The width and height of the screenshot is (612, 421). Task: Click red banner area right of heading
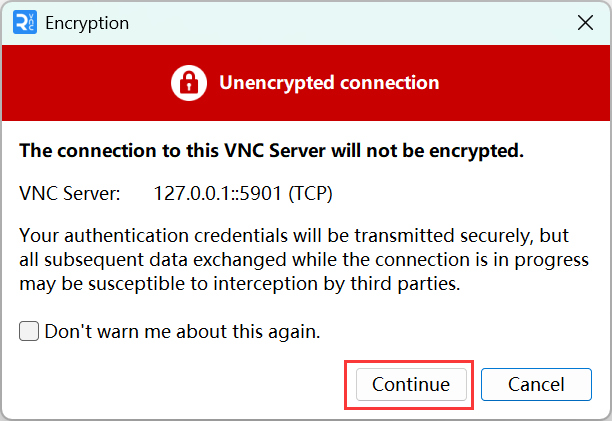(x=525, y=83)
